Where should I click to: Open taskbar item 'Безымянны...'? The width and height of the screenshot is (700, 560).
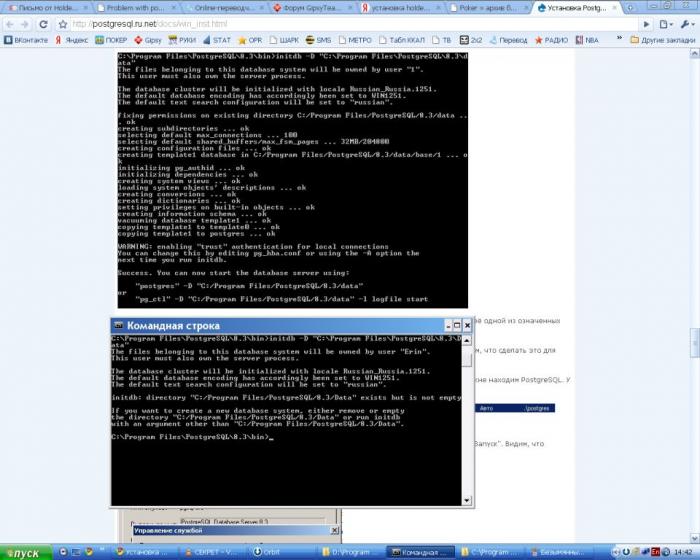(558, 552)
